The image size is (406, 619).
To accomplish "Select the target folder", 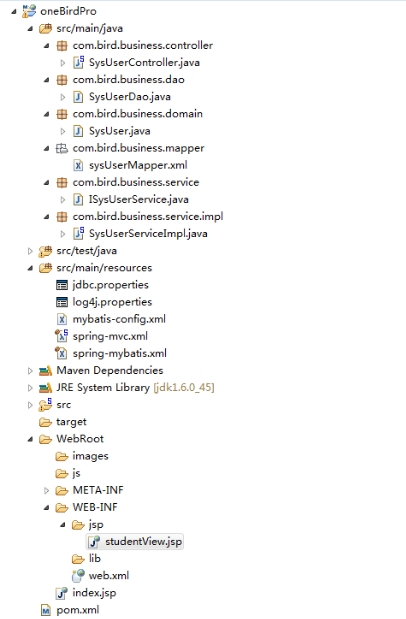I will pos(71,422).
